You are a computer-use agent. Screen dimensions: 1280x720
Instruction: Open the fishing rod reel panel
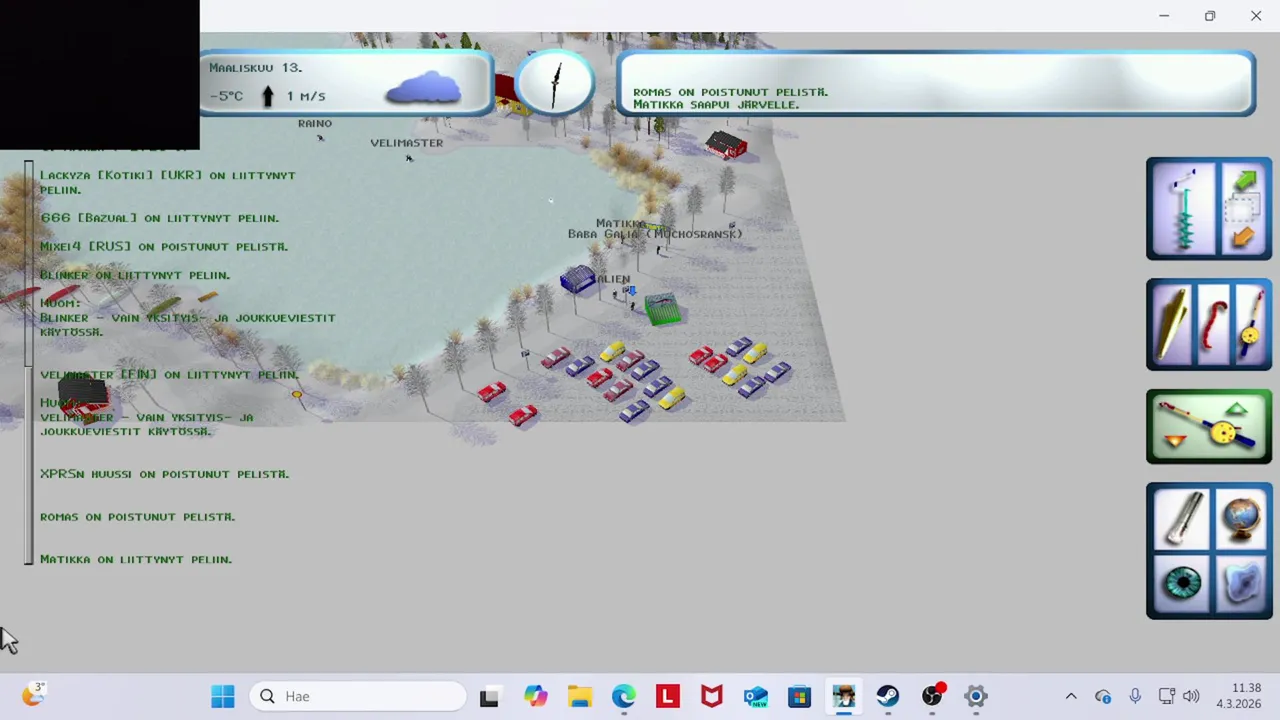tap(1209, 427)
